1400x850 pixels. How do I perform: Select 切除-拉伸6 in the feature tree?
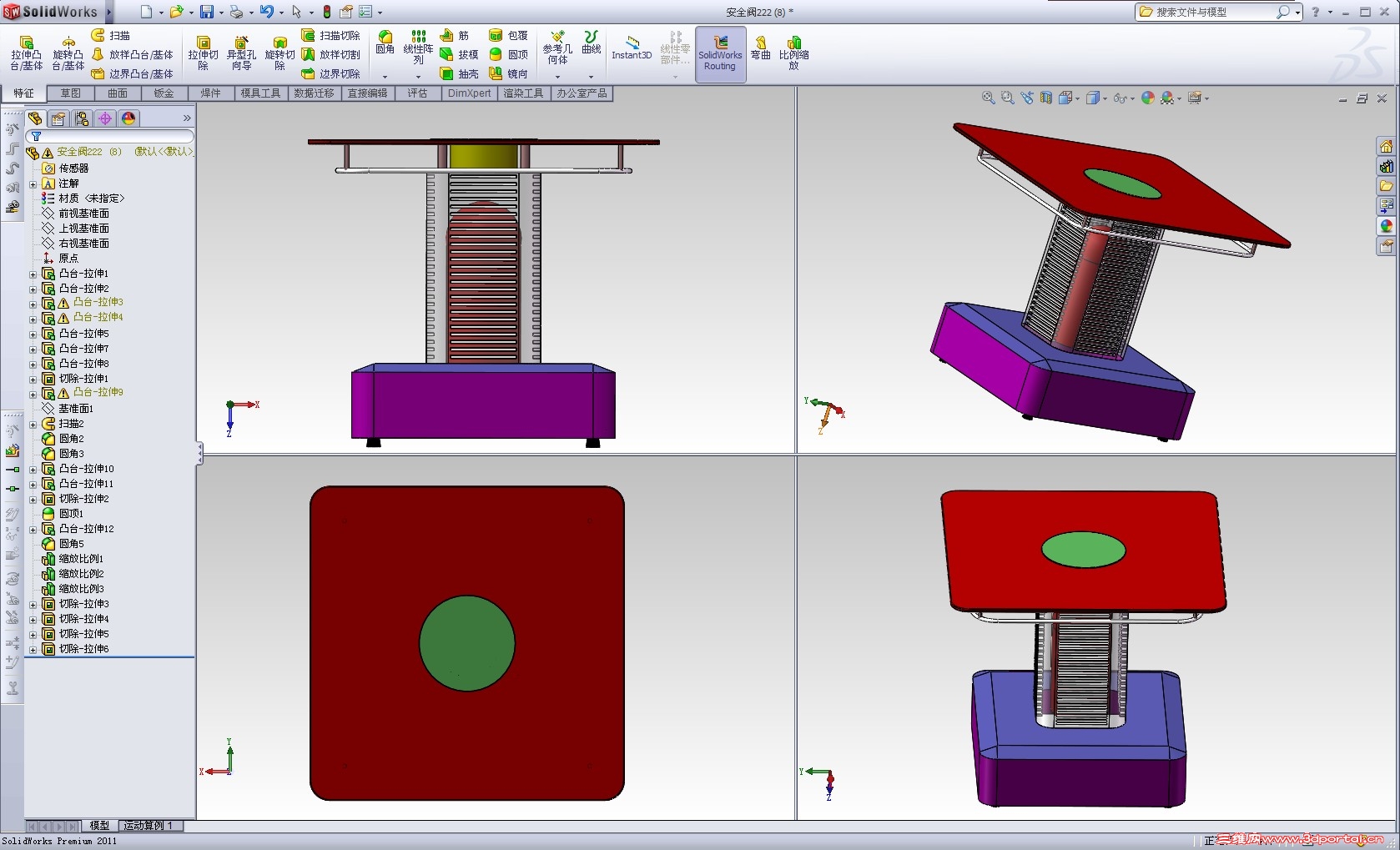click(83, 649)
